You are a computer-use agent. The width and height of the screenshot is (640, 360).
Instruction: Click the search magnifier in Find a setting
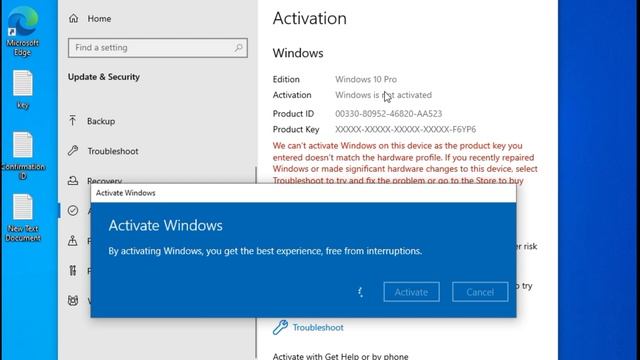pos(238,48)
